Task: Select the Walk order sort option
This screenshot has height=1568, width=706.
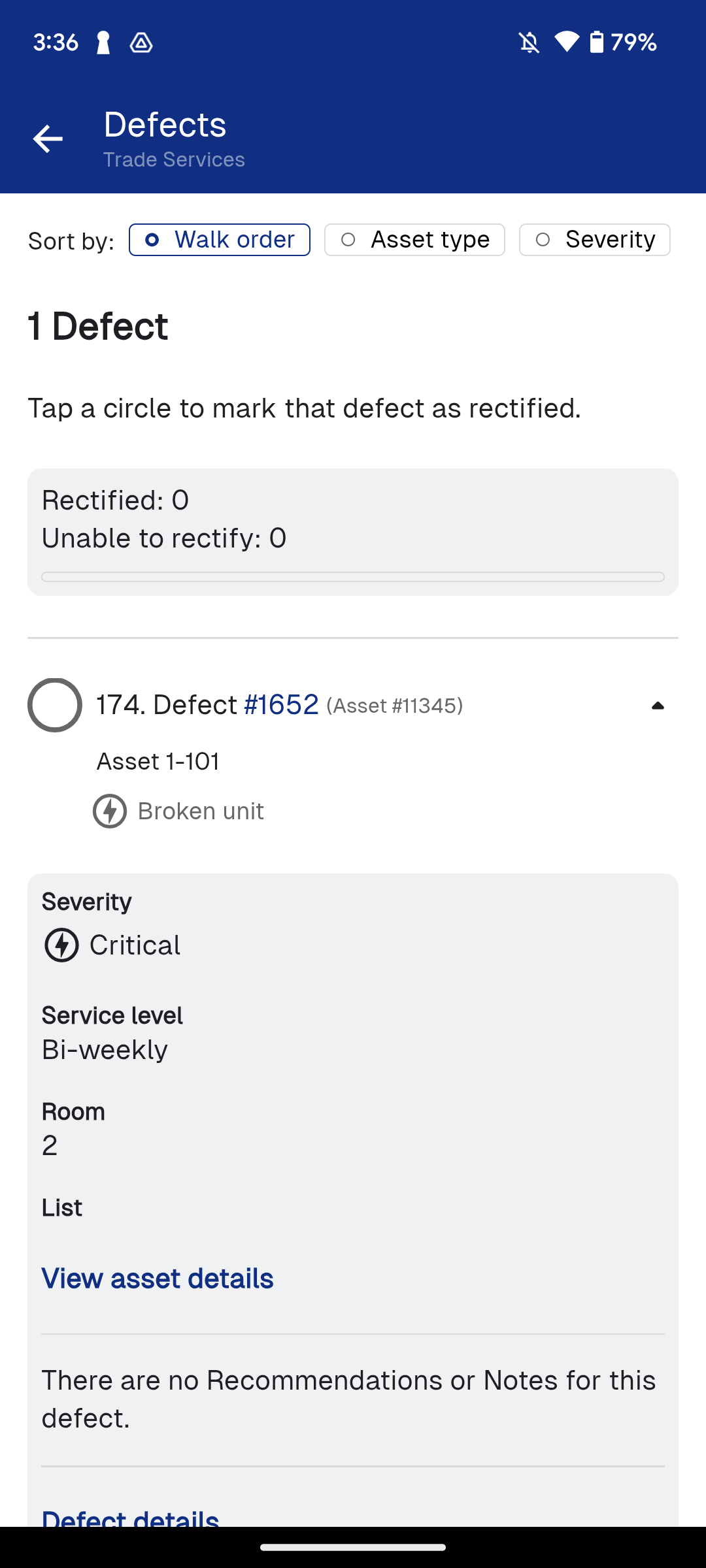Action: pos(219,239)
